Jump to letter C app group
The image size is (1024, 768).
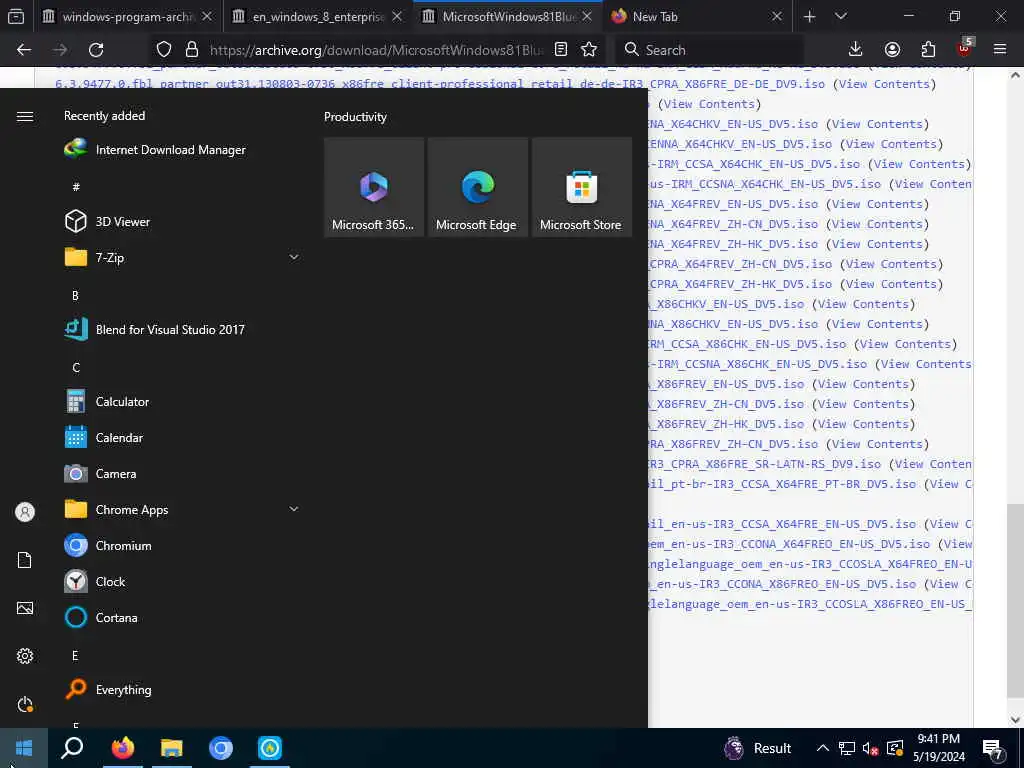click(x=76, y=368)
